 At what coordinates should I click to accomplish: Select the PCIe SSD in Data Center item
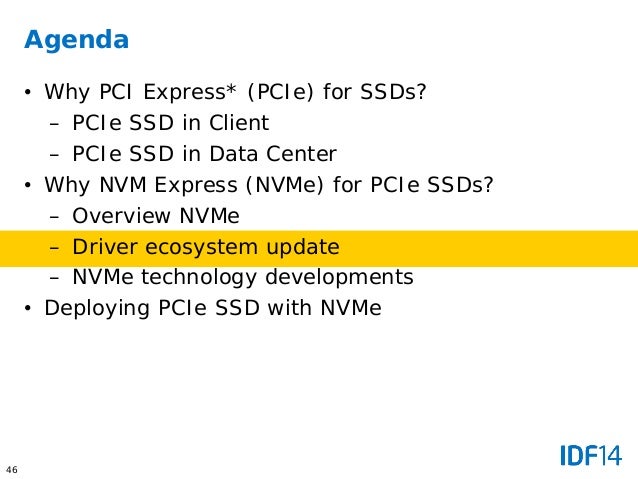click(204, 154)
